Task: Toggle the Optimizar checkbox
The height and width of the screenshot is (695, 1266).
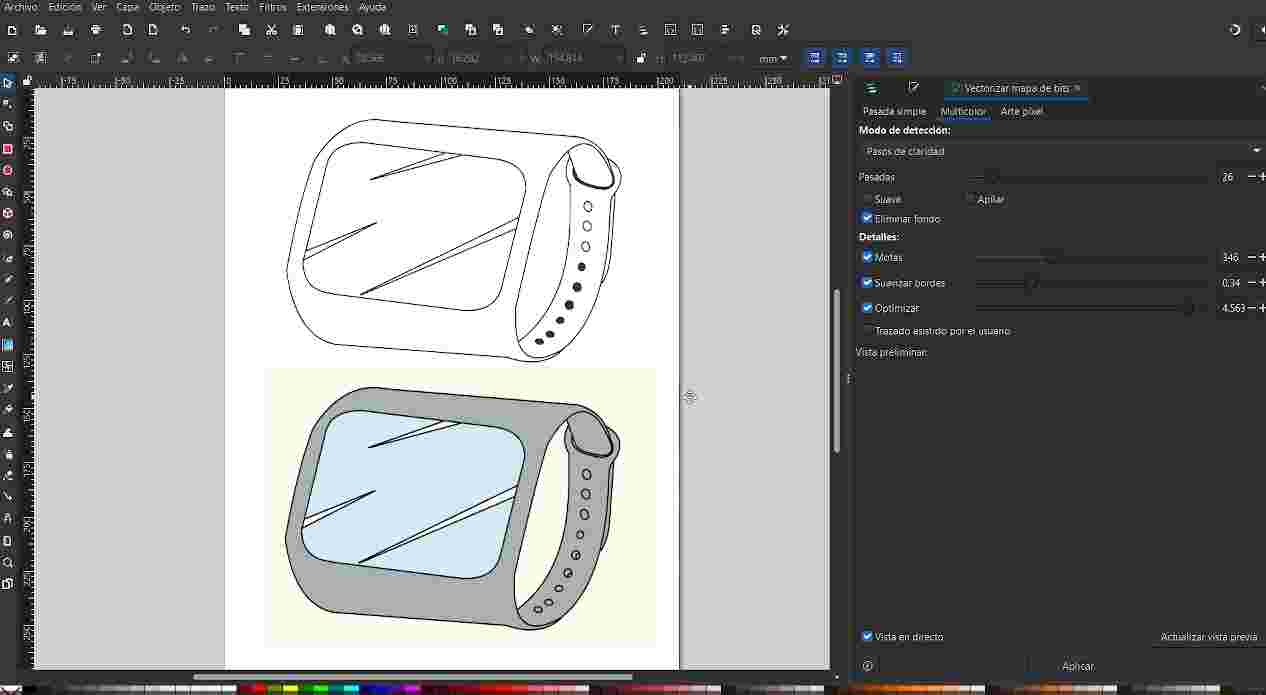Action: pos(867,308)
